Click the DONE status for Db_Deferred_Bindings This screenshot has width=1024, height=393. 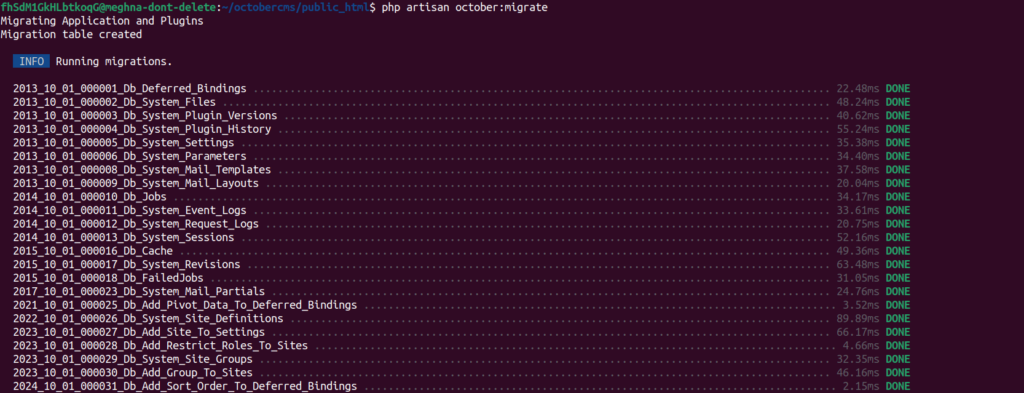(897, 88)
